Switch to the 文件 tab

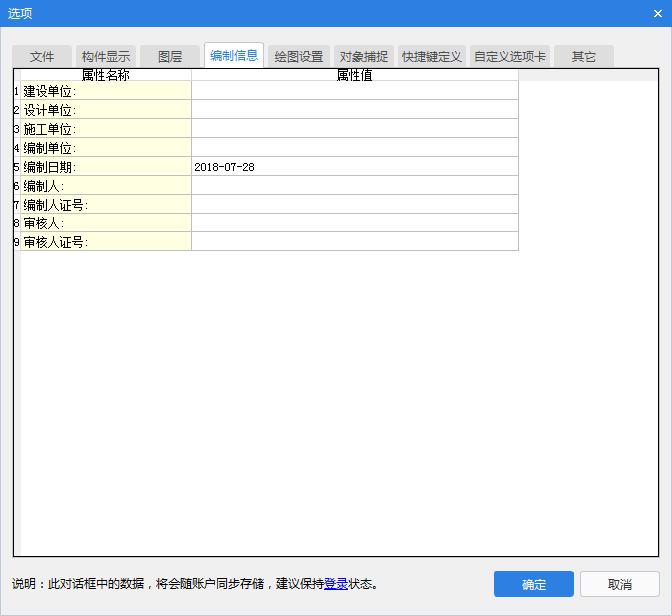pyautogui.click(x=42, y=57)
